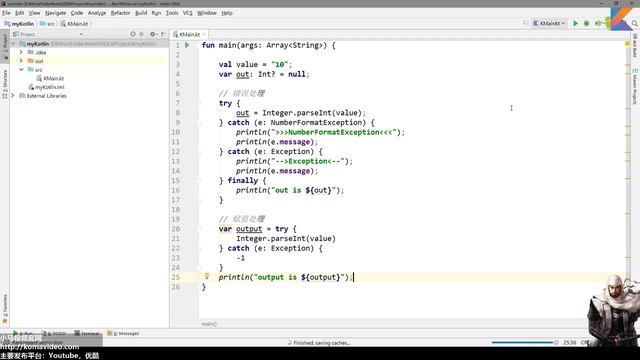Open the TODO tool window
640x360 pixels.
(x=55, y=333)
